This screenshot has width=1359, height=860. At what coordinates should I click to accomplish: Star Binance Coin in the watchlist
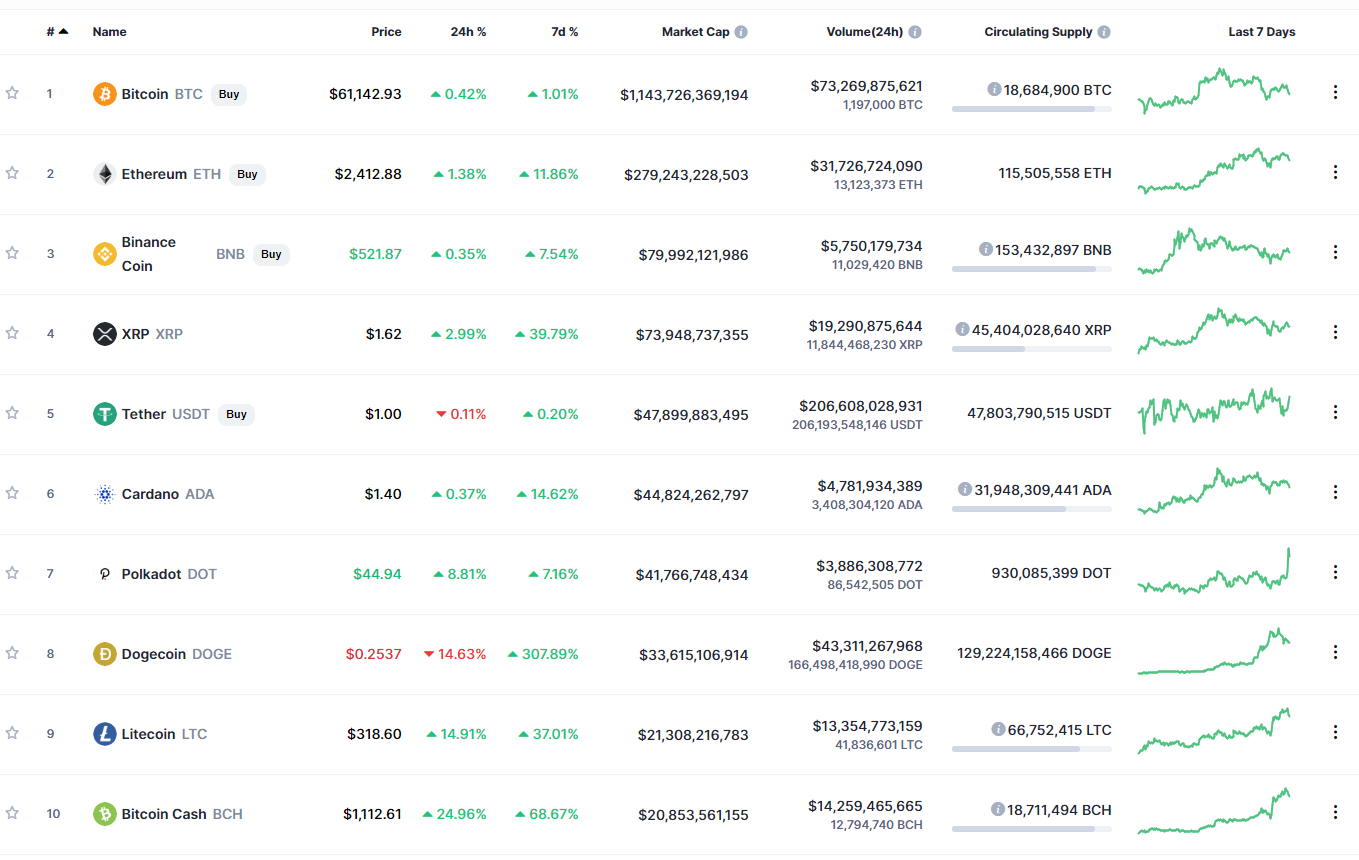pos(12,253)
